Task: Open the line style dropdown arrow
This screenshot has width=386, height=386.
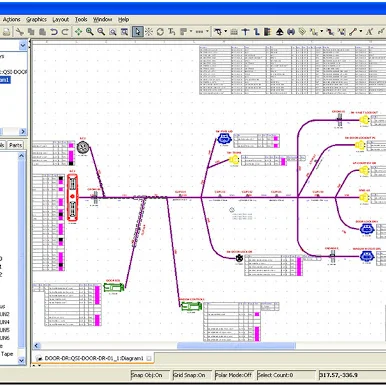Action: pos(207,32)
